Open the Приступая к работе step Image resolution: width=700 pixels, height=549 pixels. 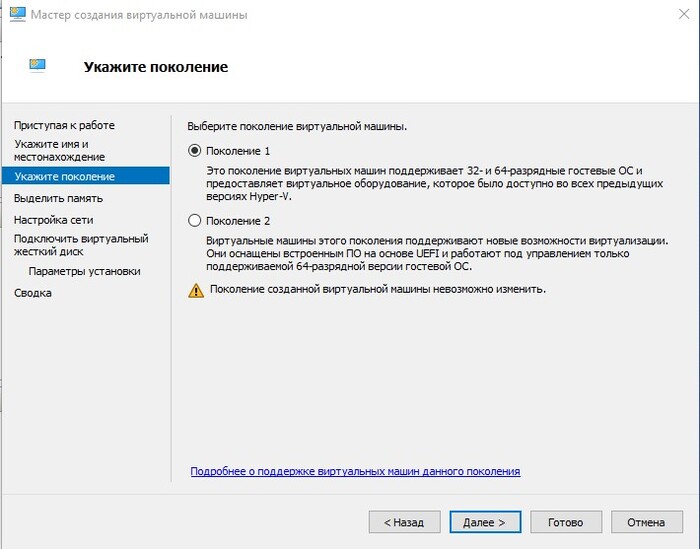(x=64, y=125)
